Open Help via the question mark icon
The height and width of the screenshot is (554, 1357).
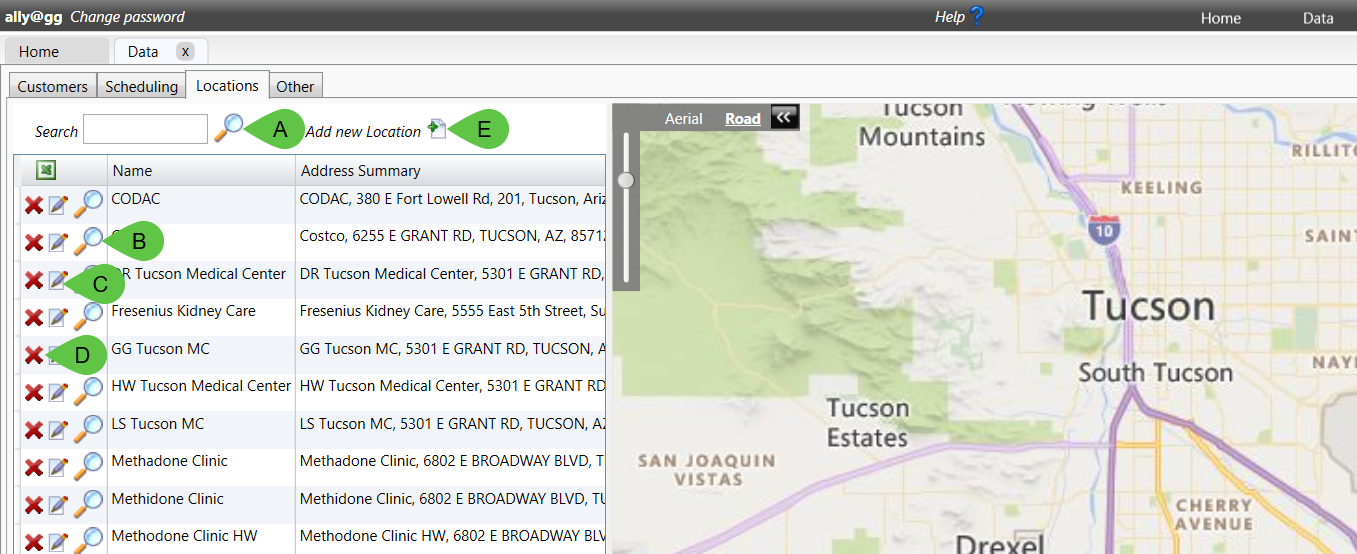tap(976, 16)
